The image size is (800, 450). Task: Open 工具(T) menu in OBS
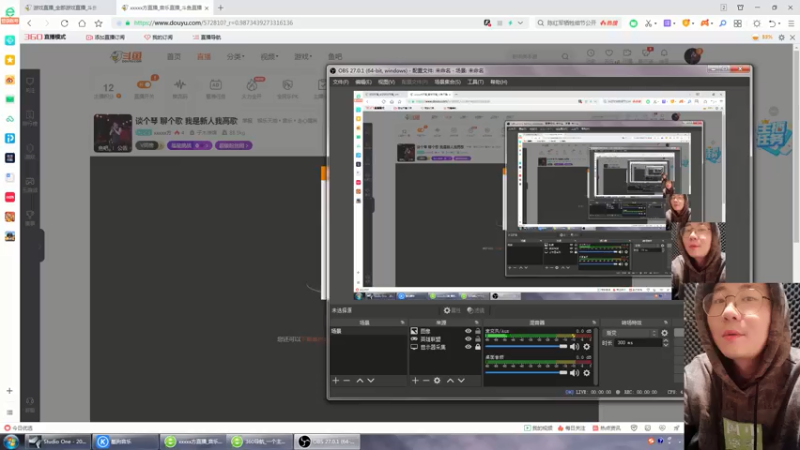[475, 82]
